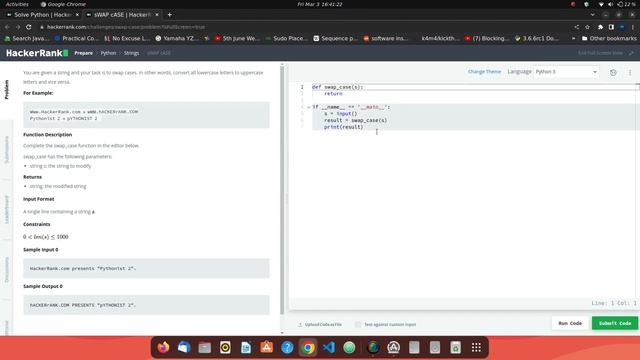This screenshot has height=360, width=640.
Task: Open the Trash in the dock
Action: coord(456,347)
